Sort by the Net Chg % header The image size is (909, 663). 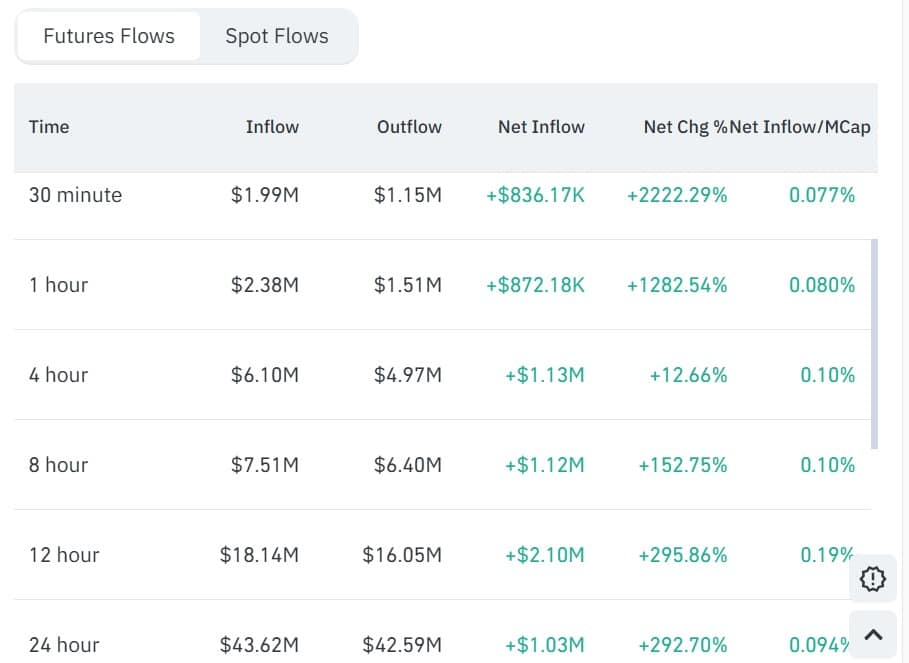click(684, 127)
